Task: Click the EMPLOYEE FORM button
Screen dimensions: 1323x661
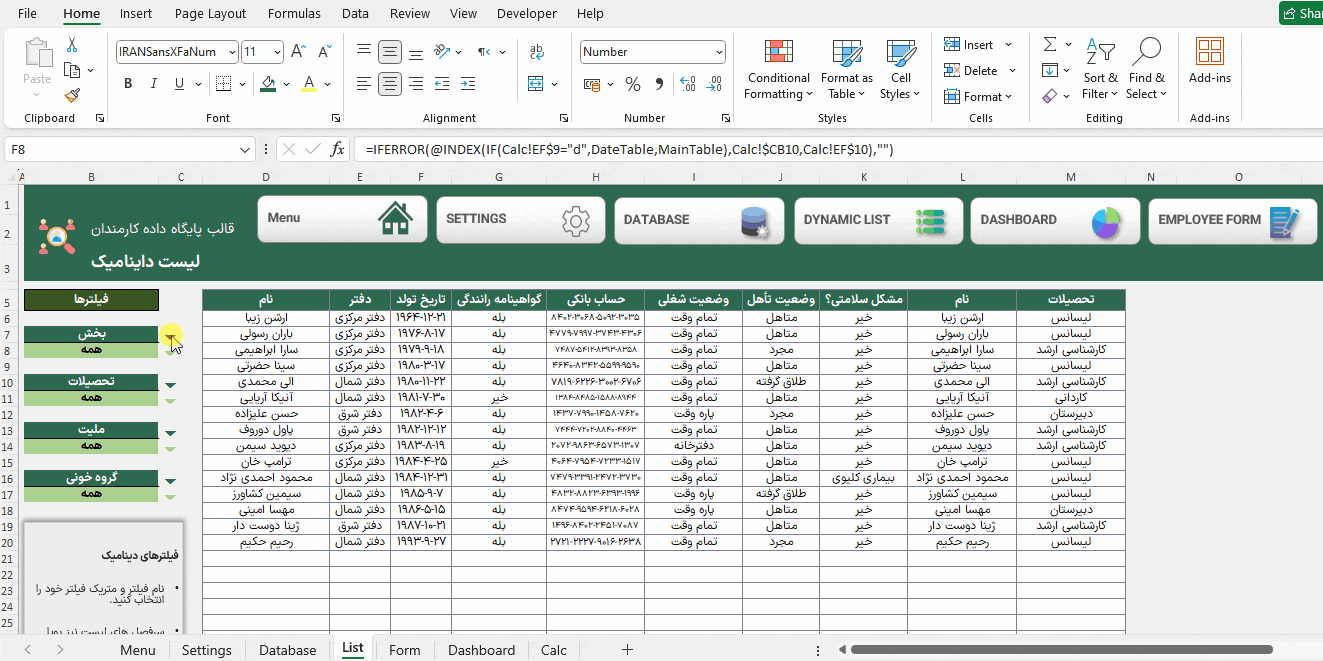Action: [x=1233, y=220]
